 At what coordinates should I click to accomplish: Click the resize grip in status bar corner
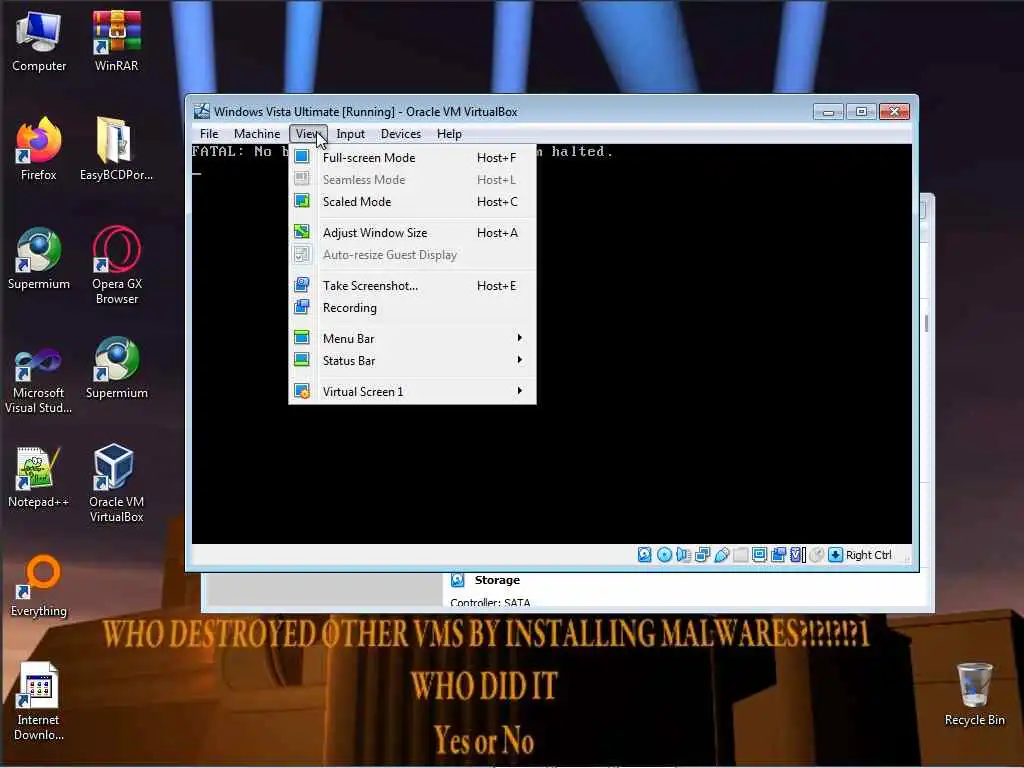point(907,558)
